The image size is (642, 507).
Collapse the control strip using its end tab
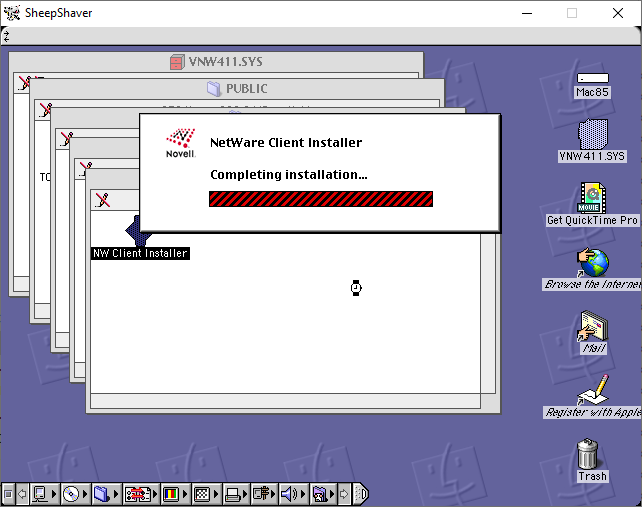pyautogui.click(x=361, y=494)
